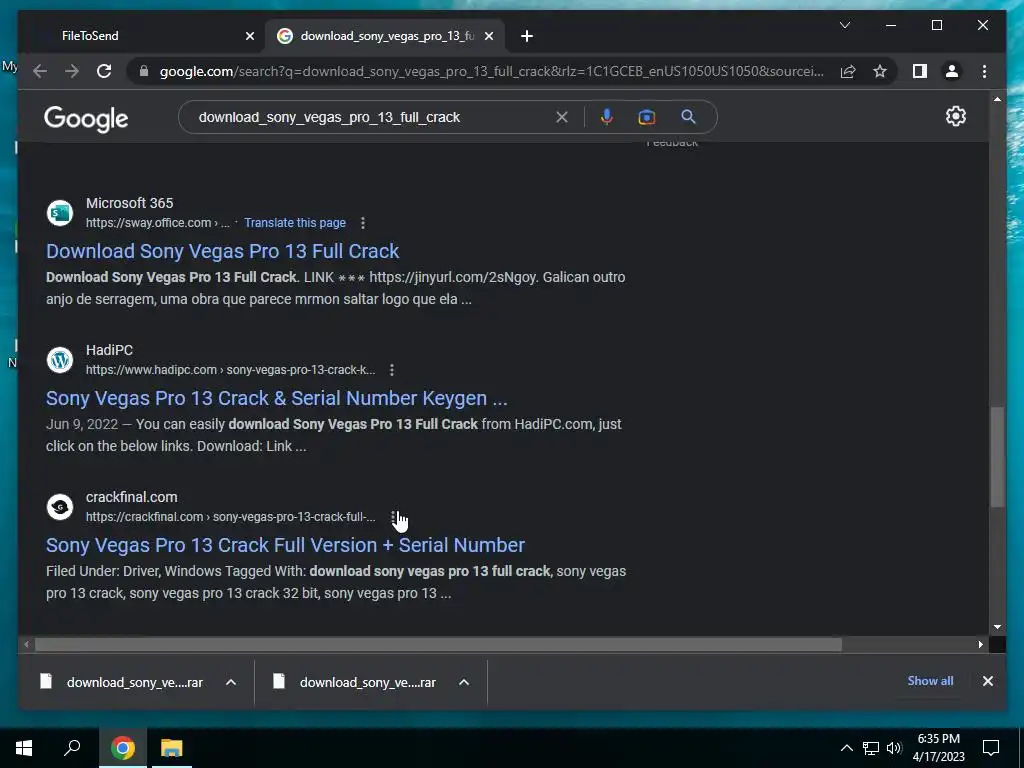
Task: Open Chrome side panel
Action: tap(920, 71)
